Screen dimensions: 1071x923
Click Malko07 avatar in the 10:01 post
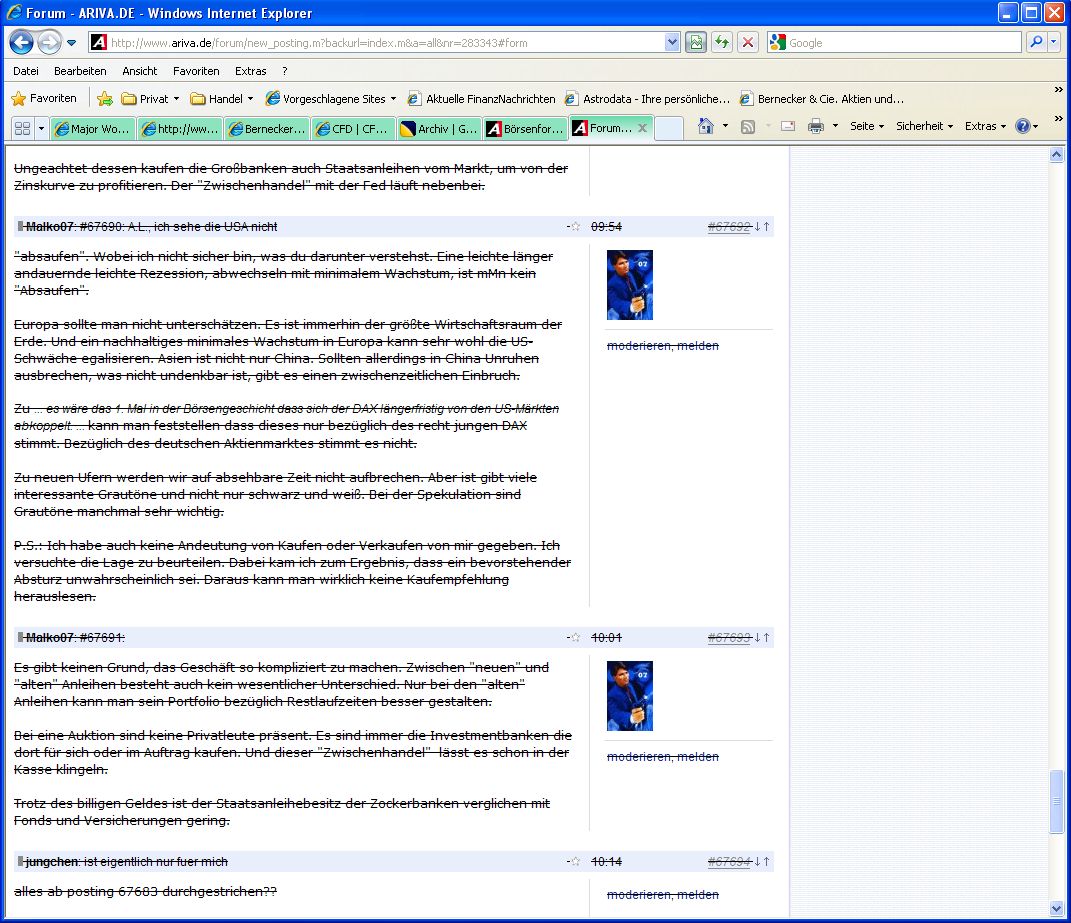pos(630,696)
